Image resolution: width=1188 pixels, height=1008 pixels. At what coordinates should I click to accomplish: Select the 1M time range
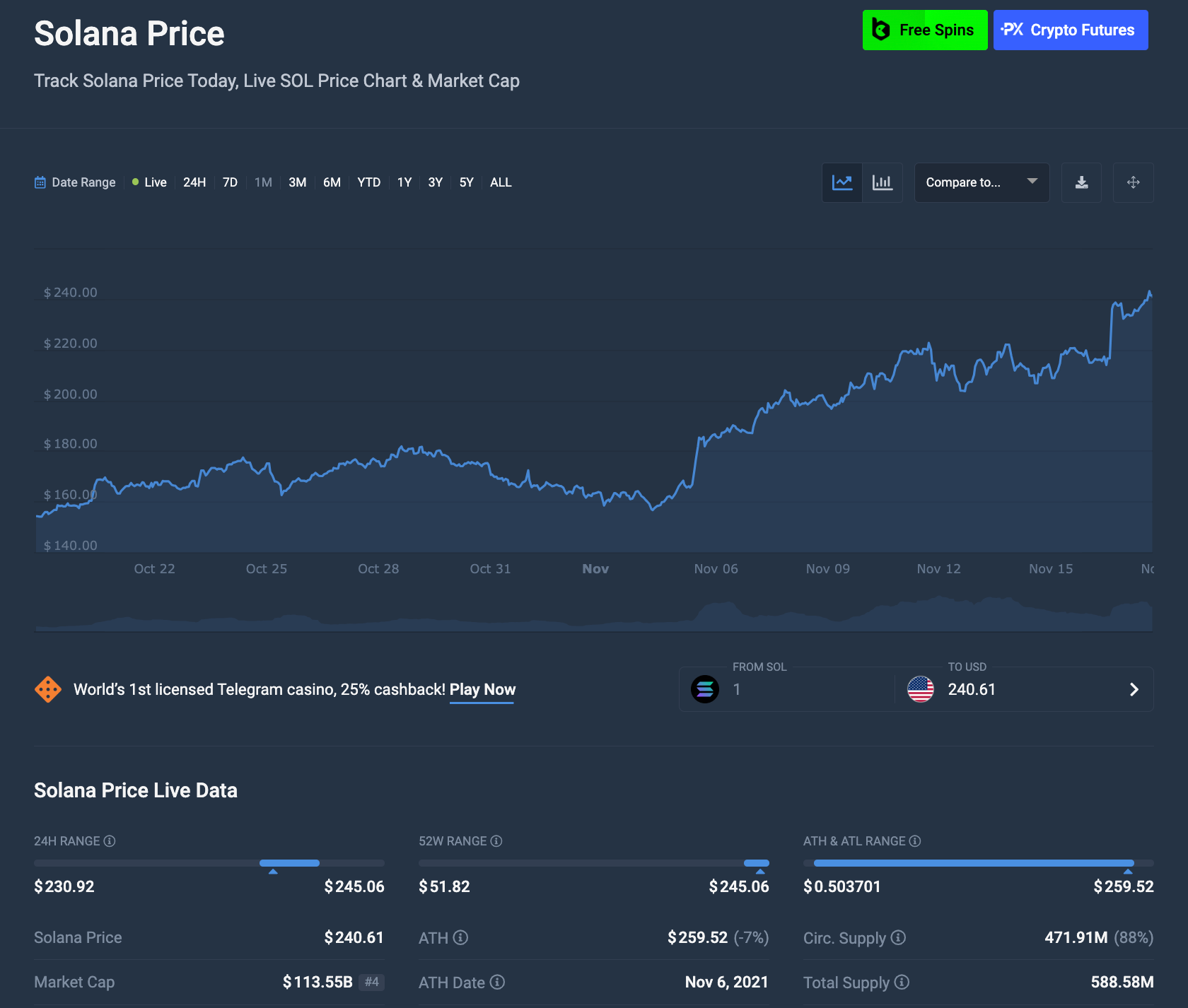263,182
